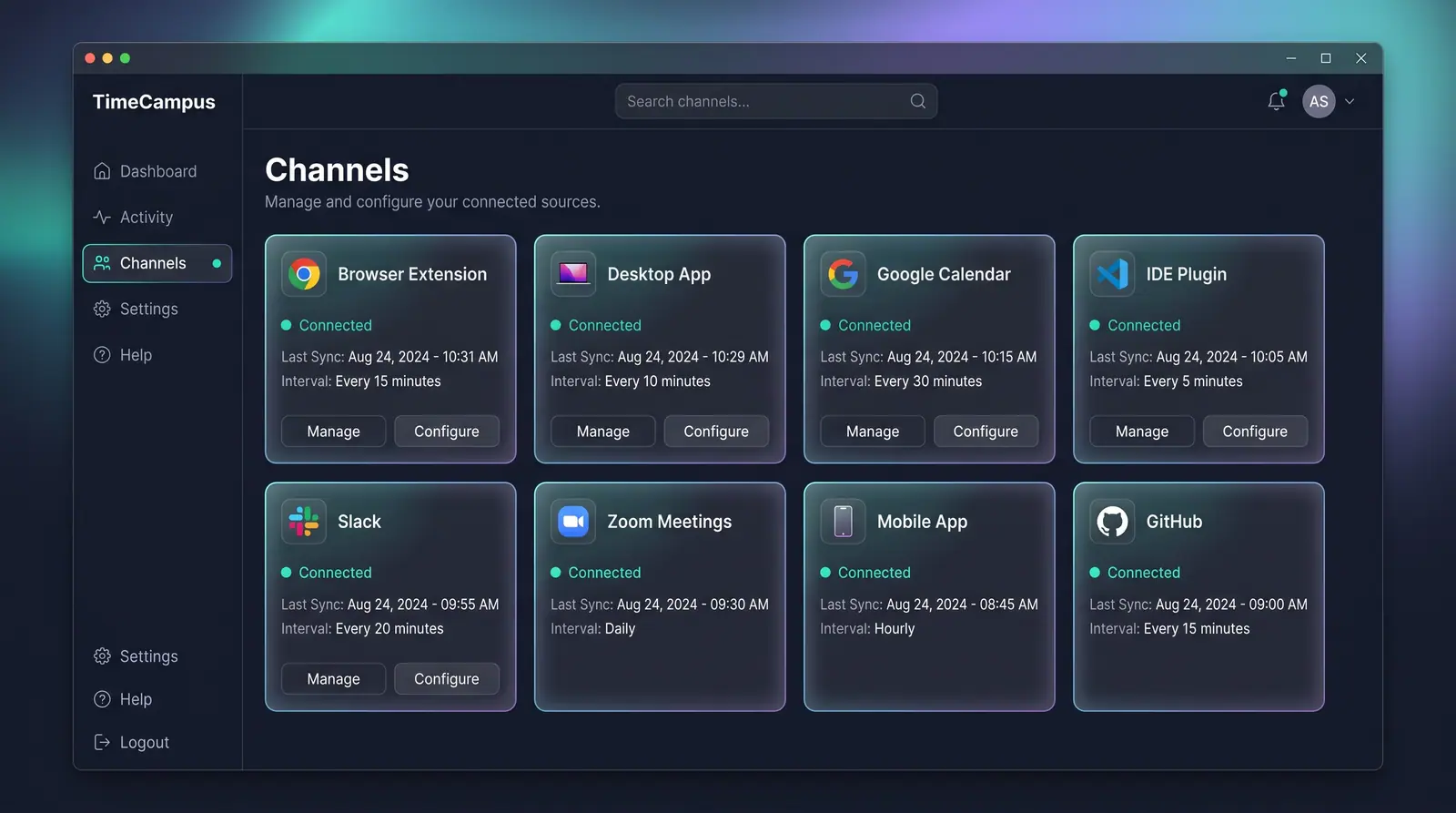This screenshot has width=1456, height=813.
Task: Select the Channels sidebar item
Action: pyautogui.click(x=157, y=263)
